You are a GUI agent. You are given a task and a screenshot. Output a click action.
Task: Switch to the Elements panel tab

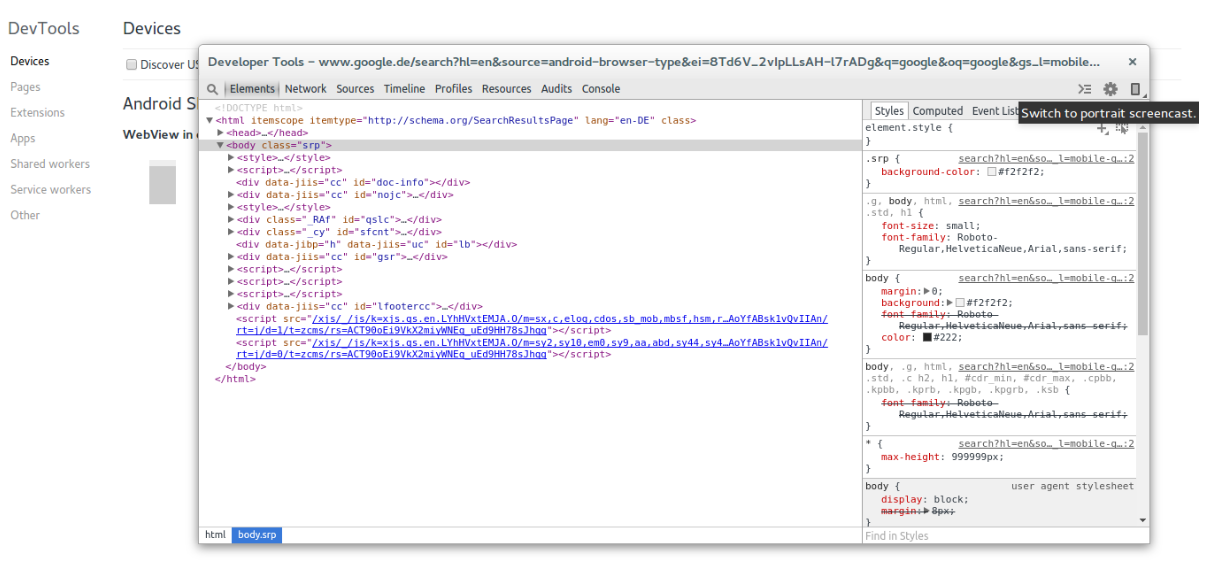click(x=252, y=89)
